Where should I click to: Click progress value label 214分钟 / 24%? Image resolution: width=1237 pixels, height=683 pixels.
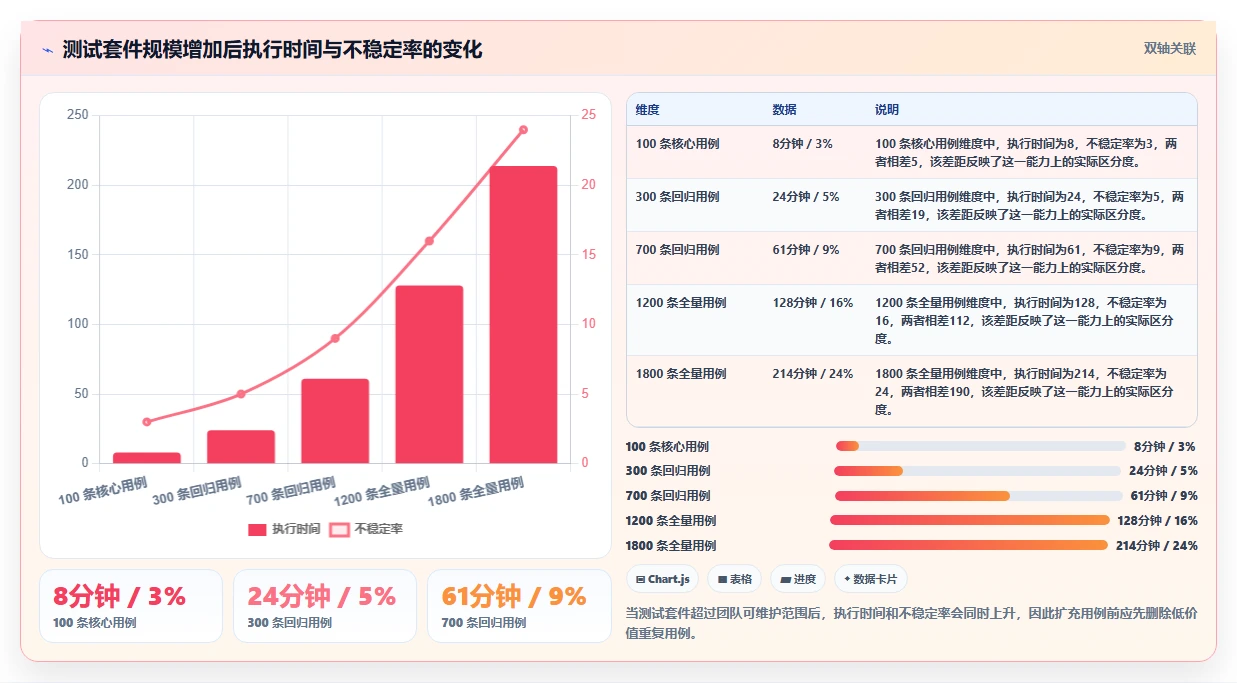pyautogui.click(x=1157, y=546)
